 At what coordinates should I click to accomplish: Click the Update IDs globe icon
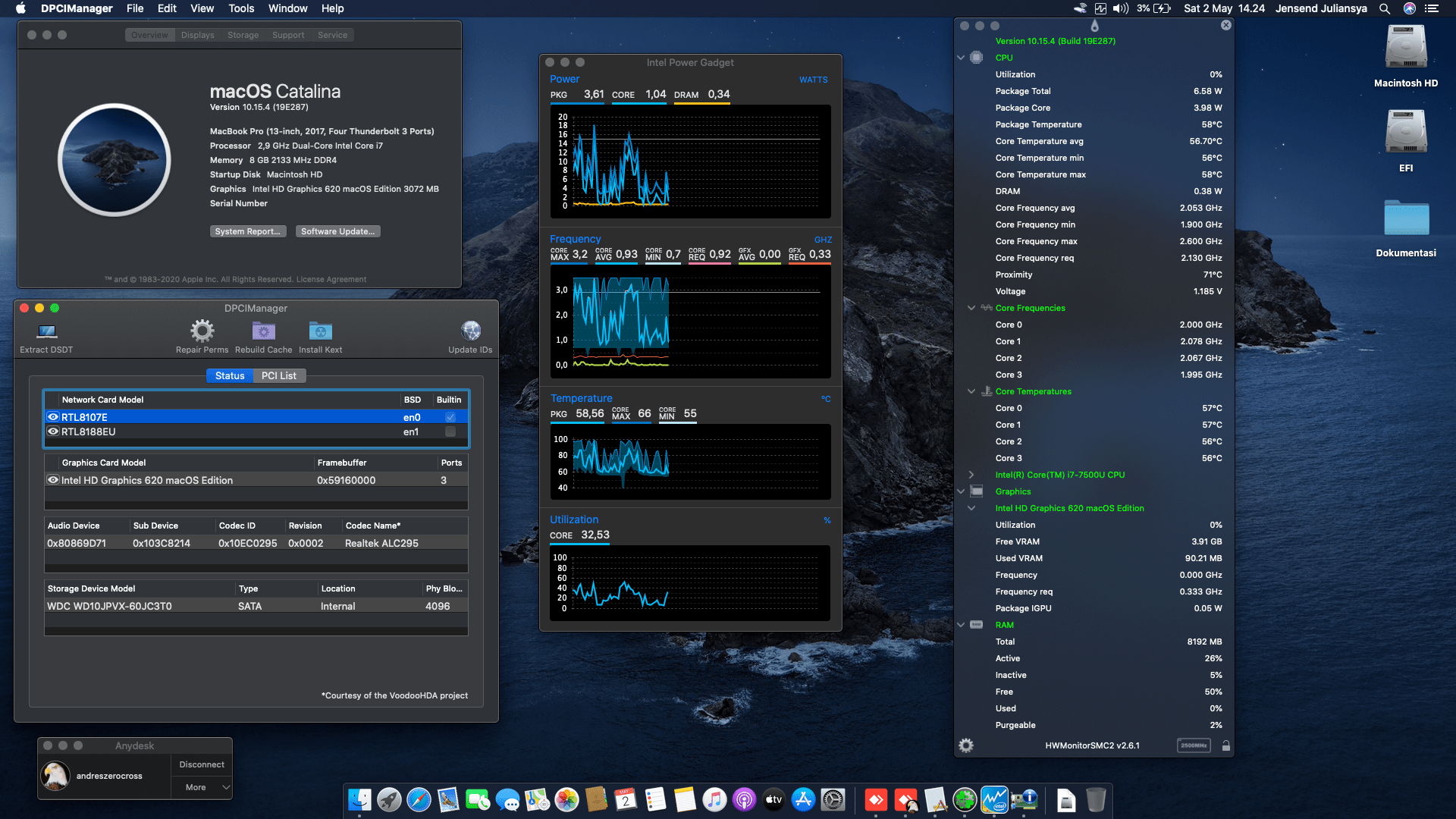(x=470, y=331)
